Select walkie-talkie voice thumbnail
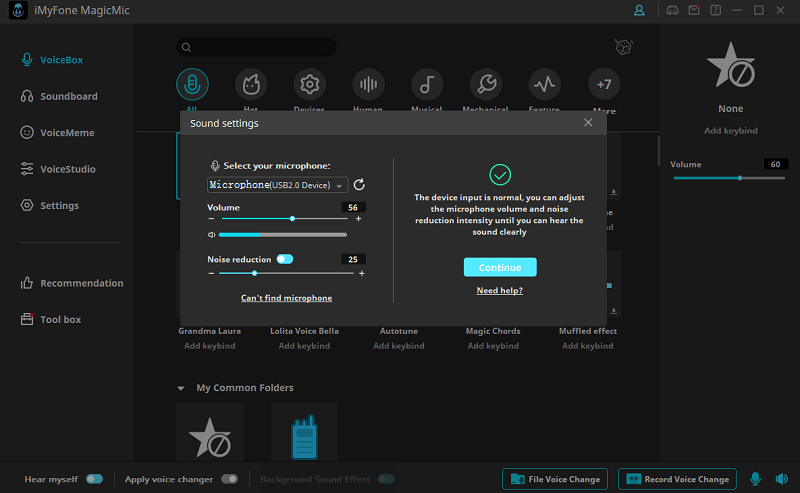This screenshot has width=800, height=493. pyautogui.click(x=305, y=433)
